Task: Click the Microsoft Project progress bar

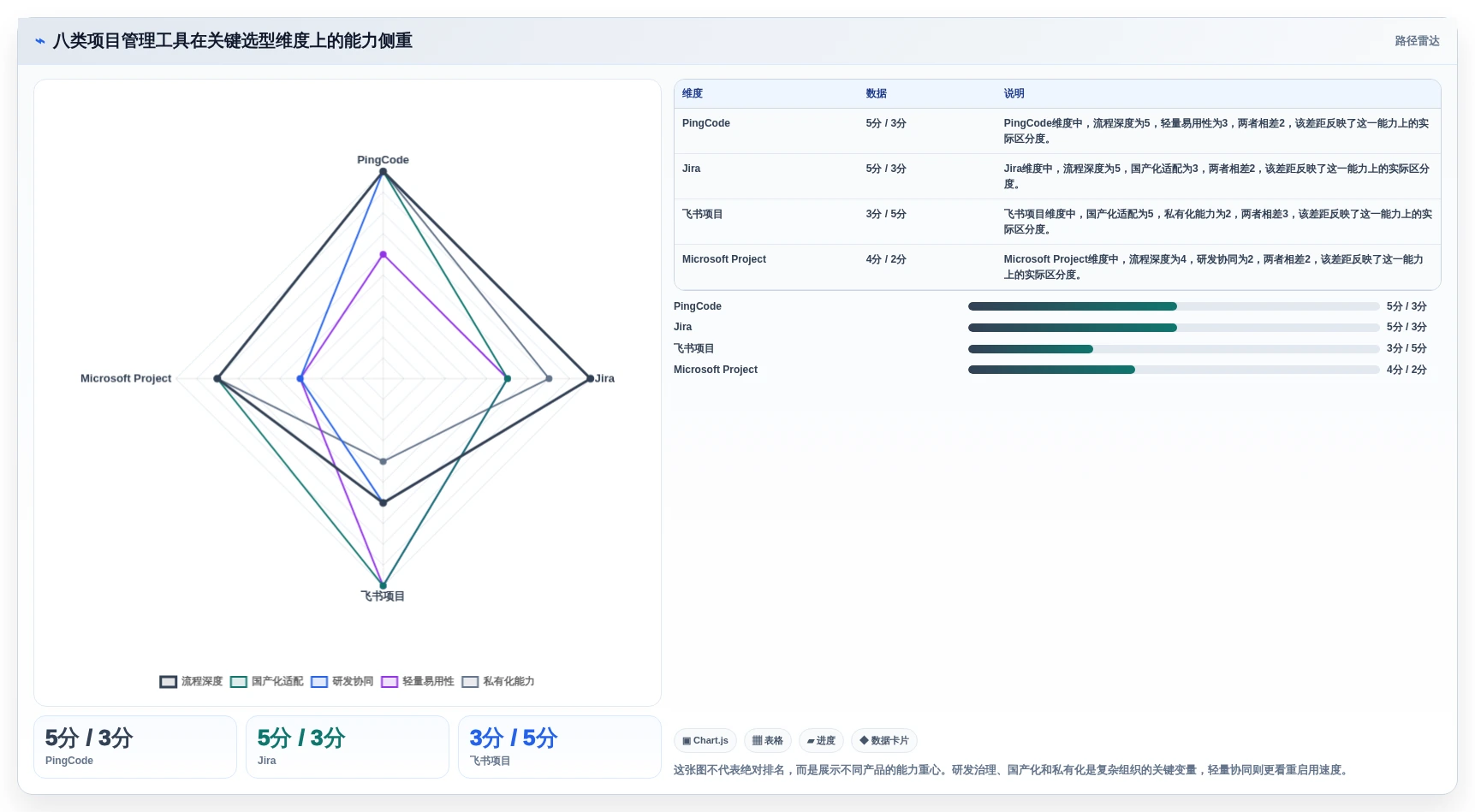Action: pyautogui.click(x=1174, y=370)
